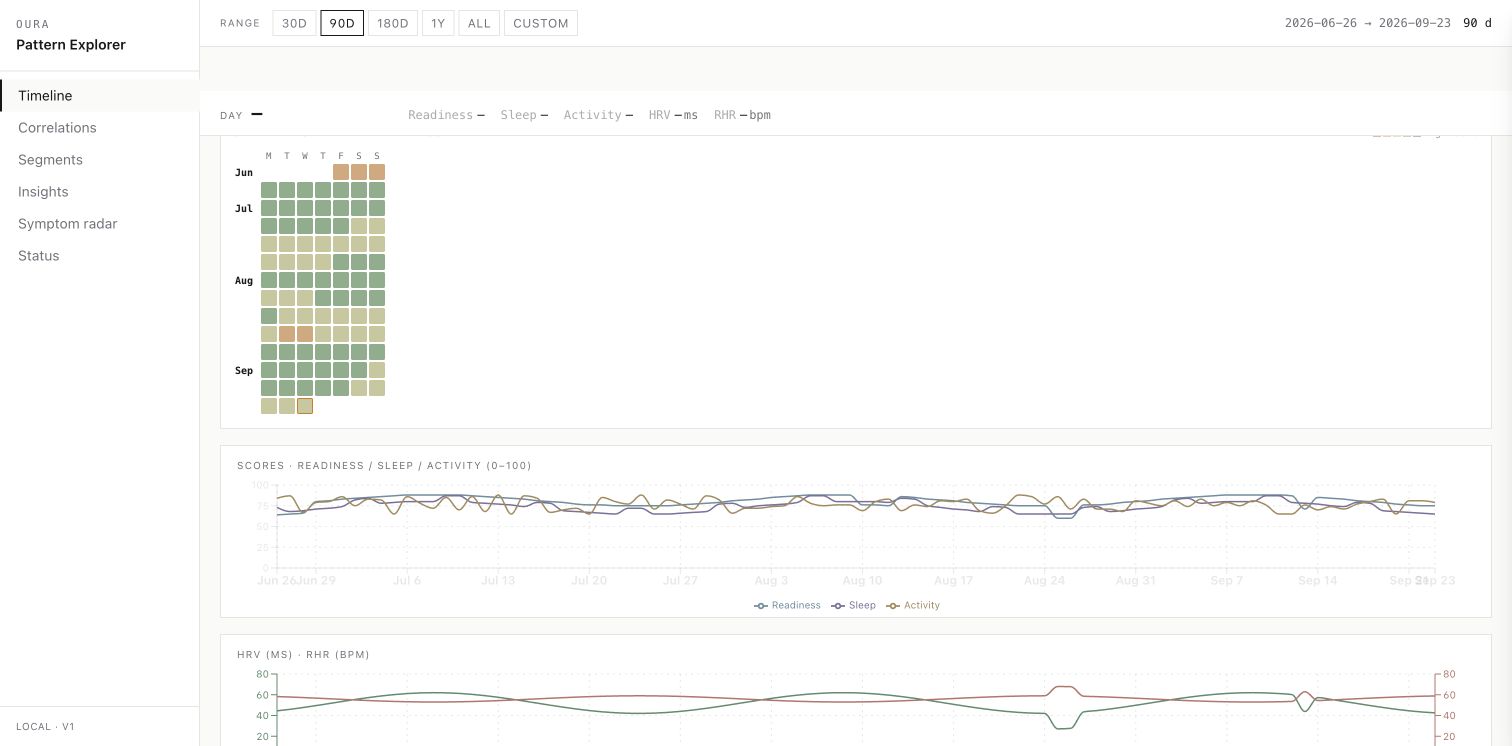Select the Friday cell in the Aug row
1512x746 pixels.
coord(341,280)
